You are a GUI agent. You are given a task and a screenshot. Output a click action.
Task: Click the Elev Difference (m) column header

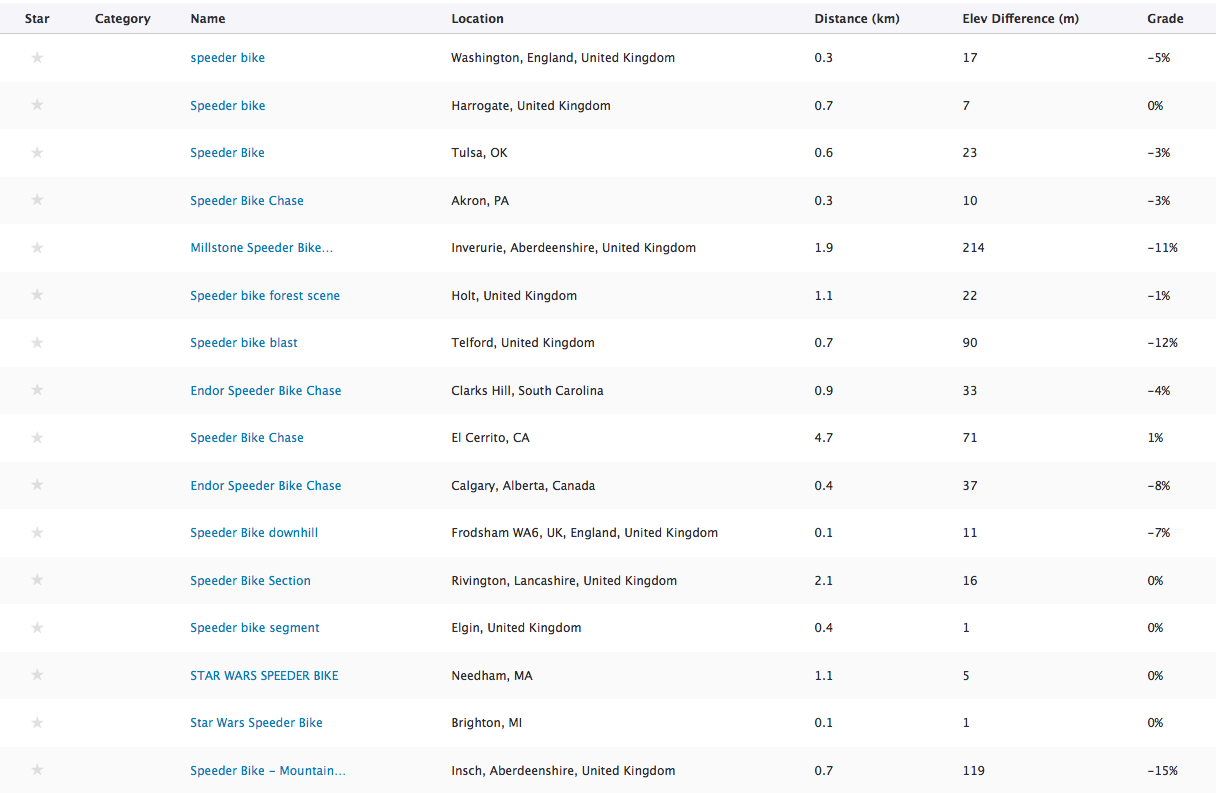pyautogui.click(x=1020, y=19)
